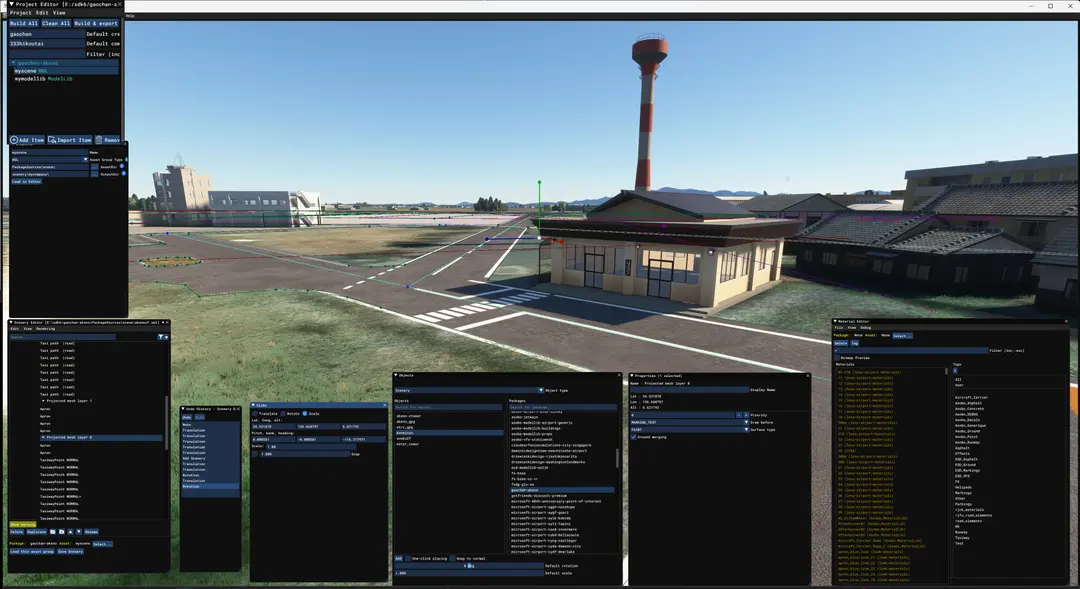Open the Scenery Editor filter funnel icon
1080x589 pixels.
160,337
